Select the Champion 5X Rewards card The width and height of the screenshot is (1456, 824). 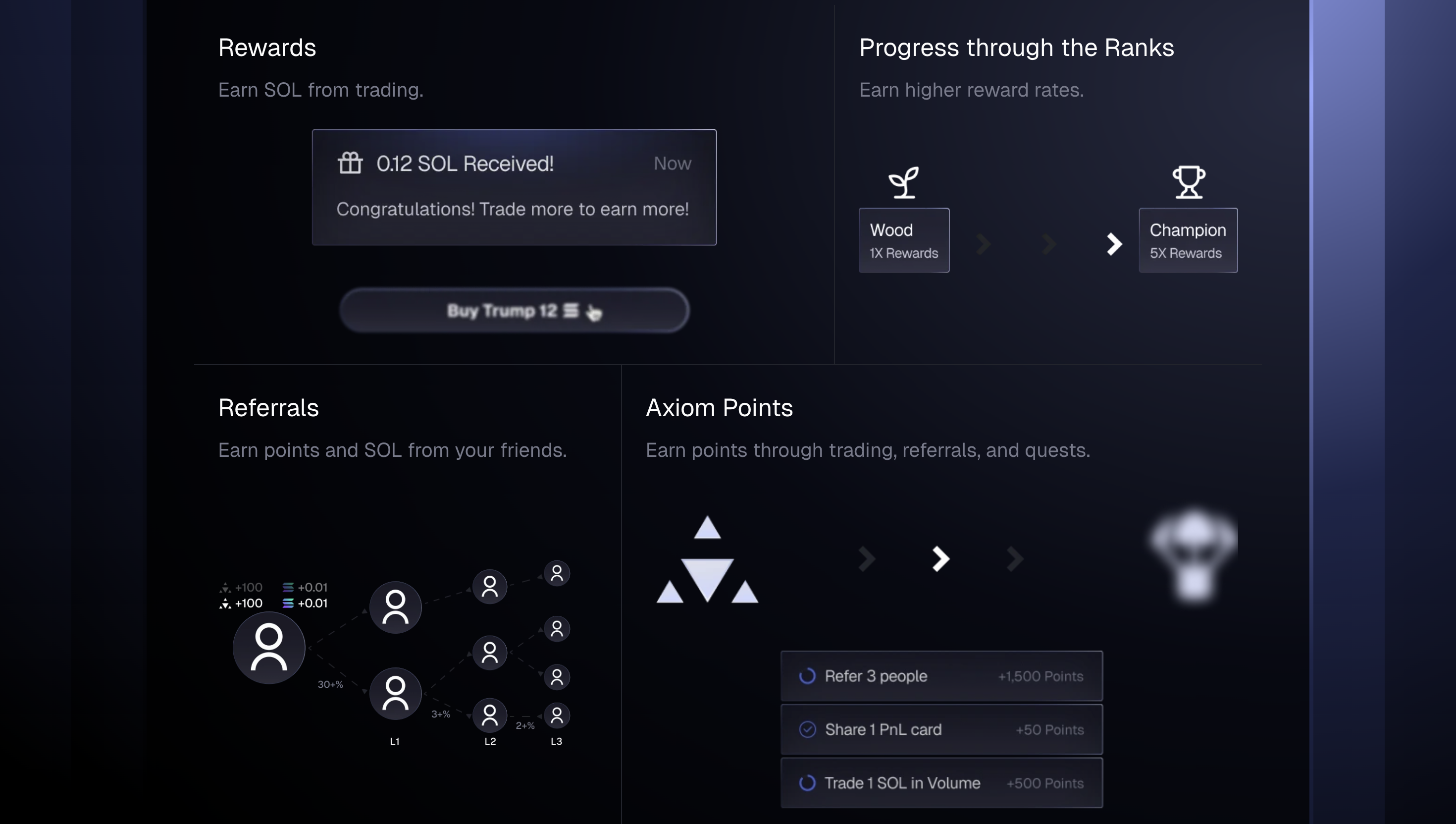1188,240
